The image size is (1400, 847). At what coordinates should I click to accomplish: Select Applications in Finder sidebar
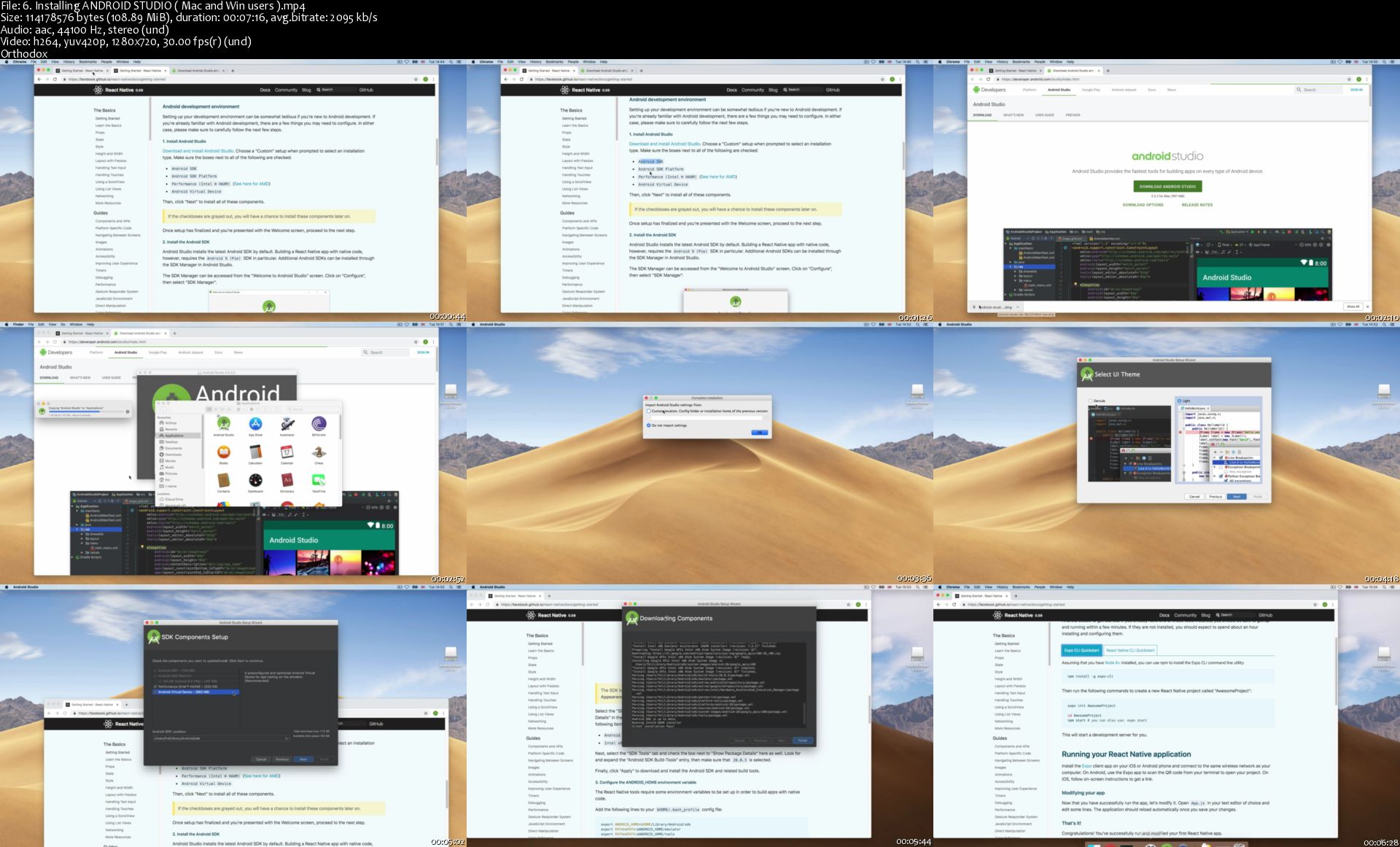(174, 436)
